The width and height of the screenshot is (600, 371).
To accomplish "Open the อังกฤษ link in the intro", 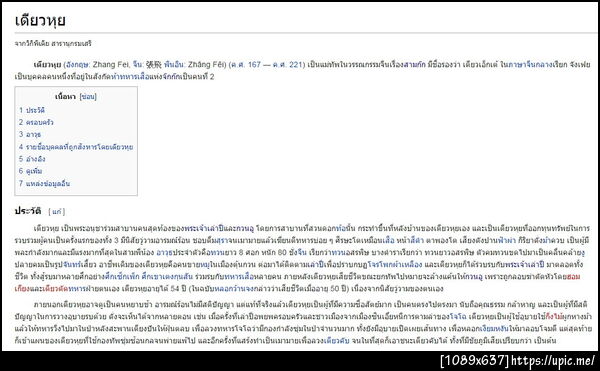I will [x=78, y=64].
